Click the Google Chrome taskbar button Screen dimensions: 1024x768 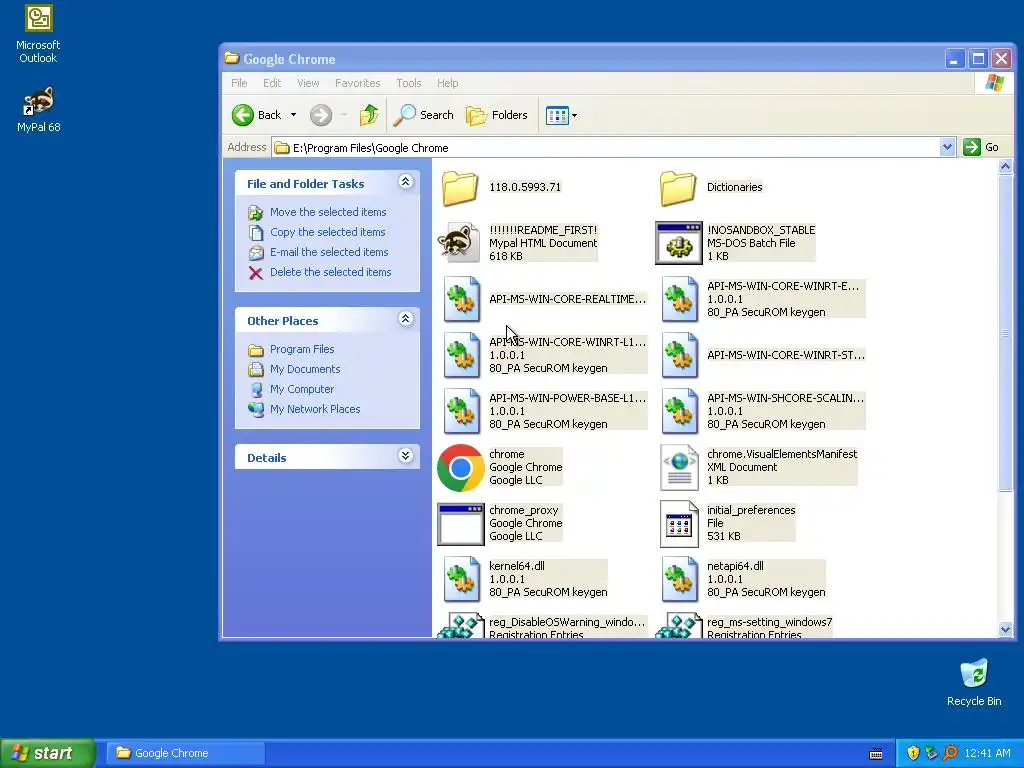(x=185, y=753)
